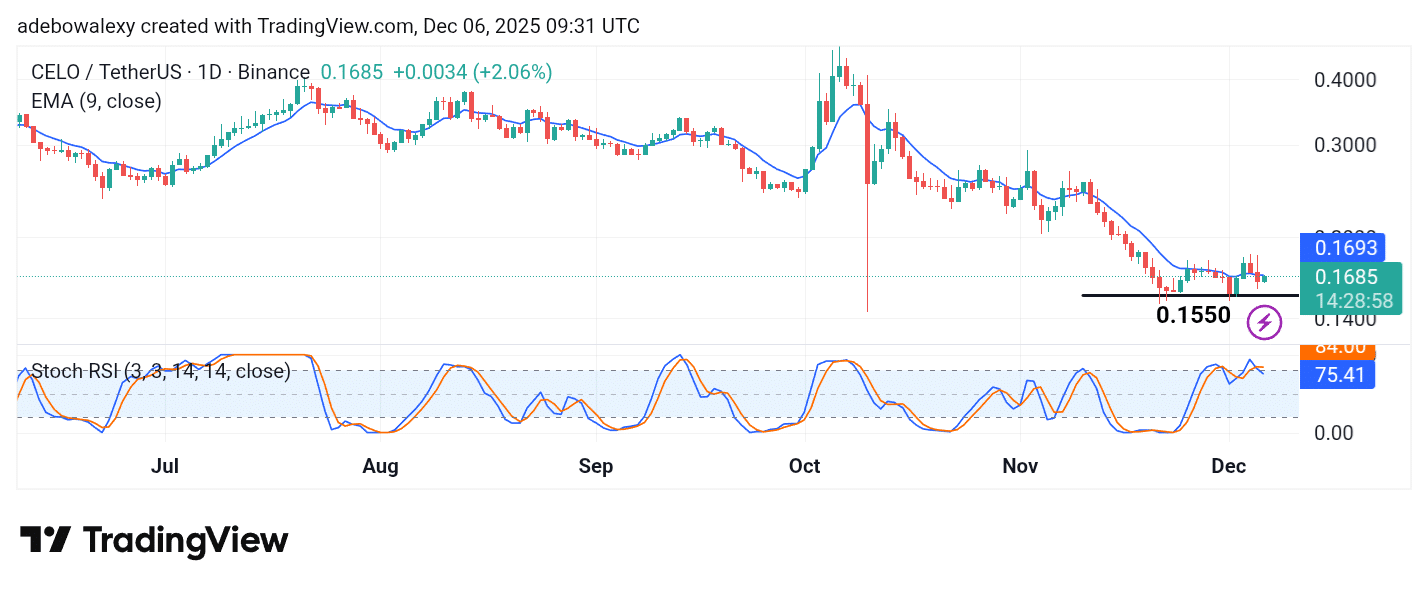1428x591 pixels.
Task: Click the purple lightning quick-action icon
Action: pos(1263,323)
